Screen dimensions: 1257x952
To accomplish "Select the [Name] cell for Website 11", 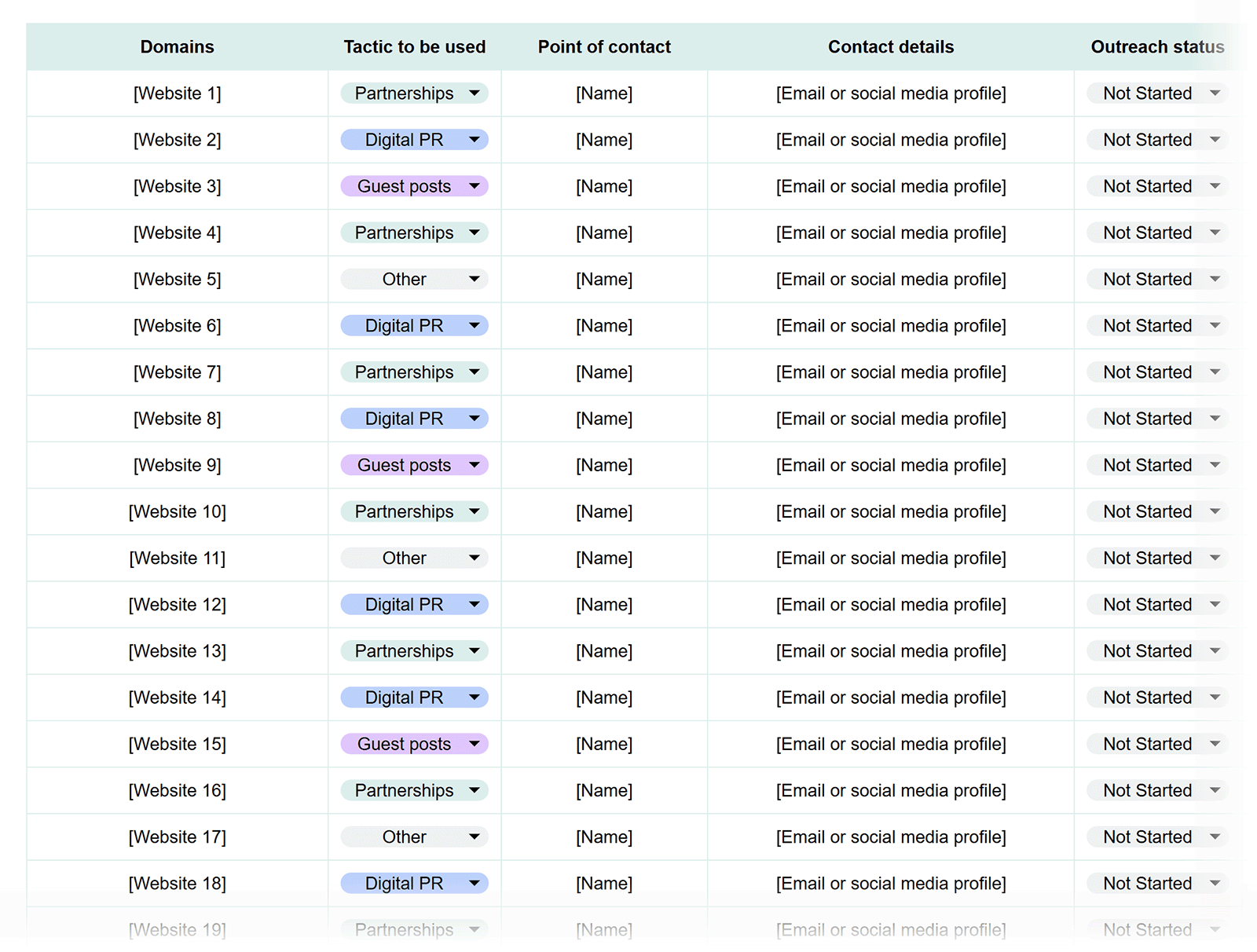I will (604, 558).
